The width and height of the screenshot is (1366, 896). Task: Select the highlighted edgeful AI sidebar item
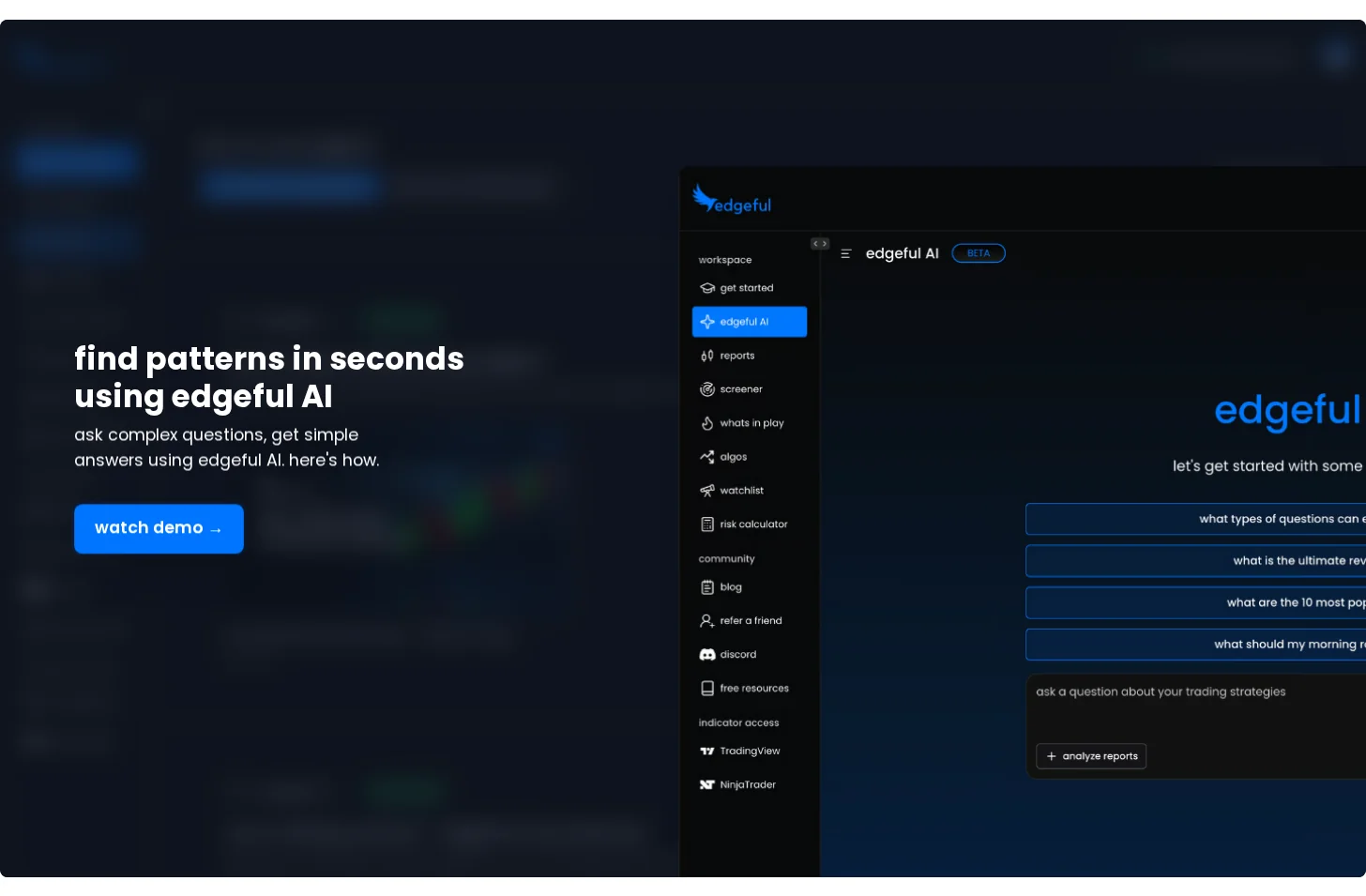tap(750, 322)
